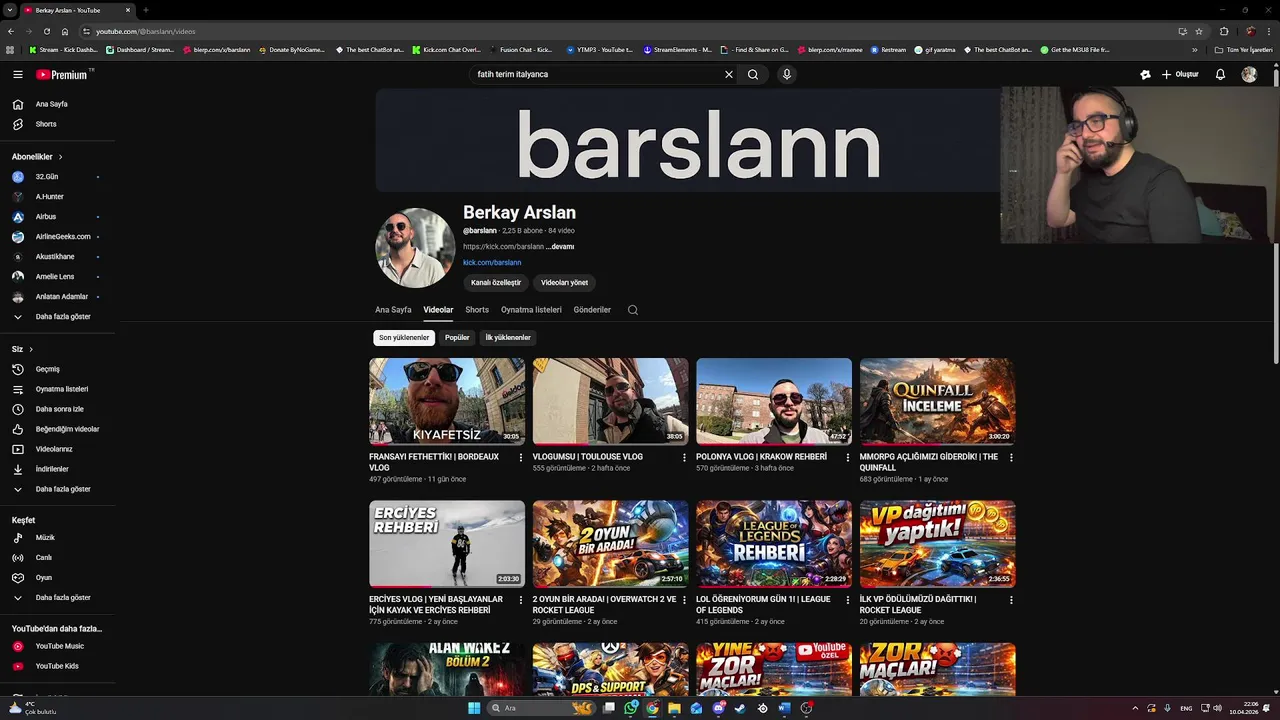Bookmark this page with the star icon
Screen dimensions: 1280x720
point(1199,31)
